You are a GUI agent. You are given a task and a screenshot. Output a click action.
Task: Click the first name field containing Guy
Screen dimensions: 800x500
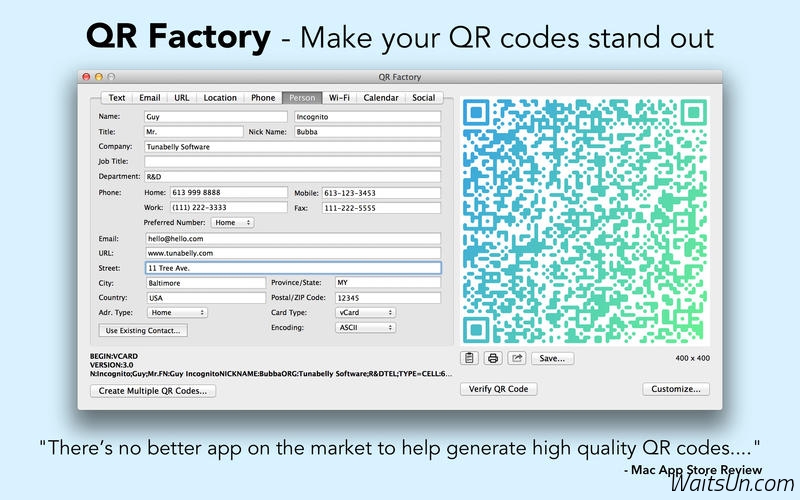pyautogui.click(x=216, y=117)
